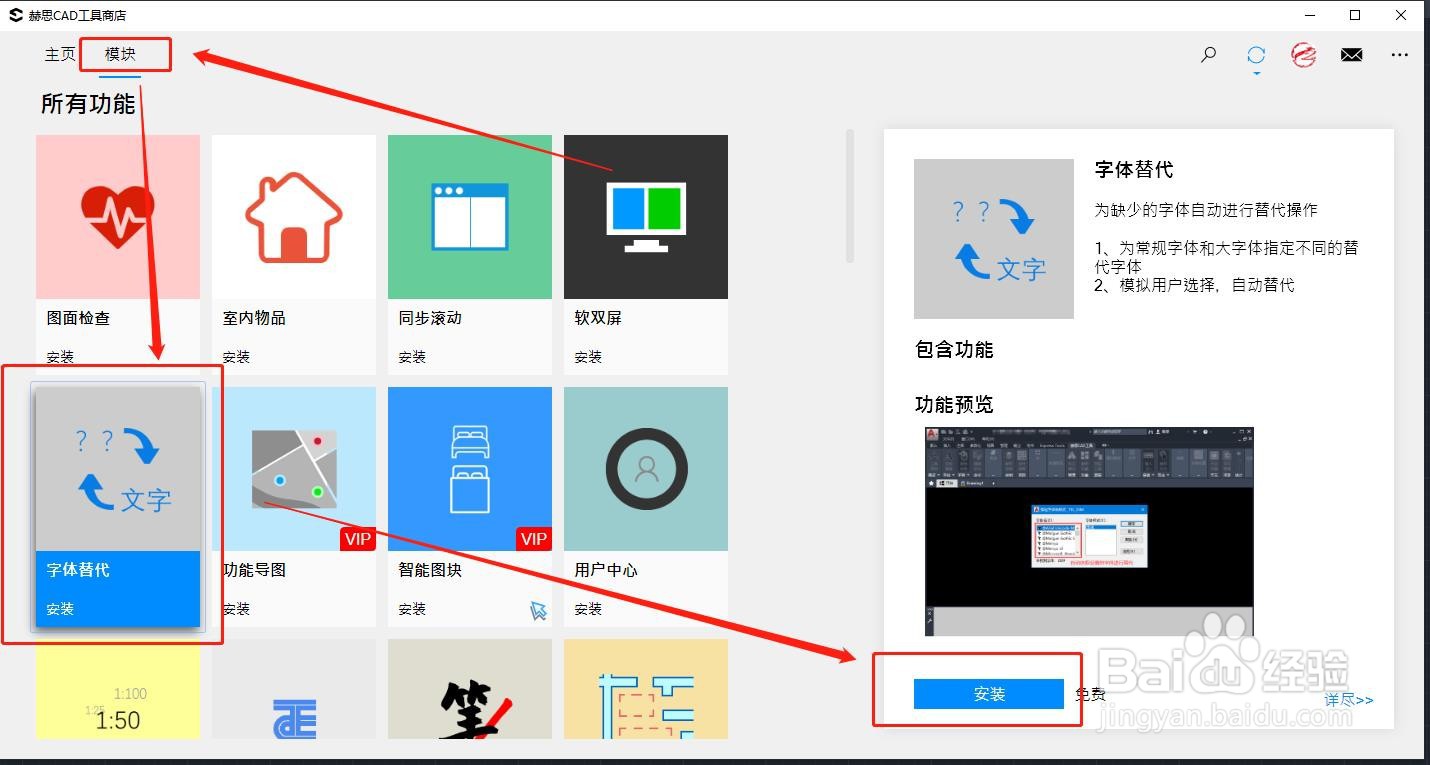This screenshot has width=1430, height=765.
Task: Open the 主页 tab
Action: [60, 54]
